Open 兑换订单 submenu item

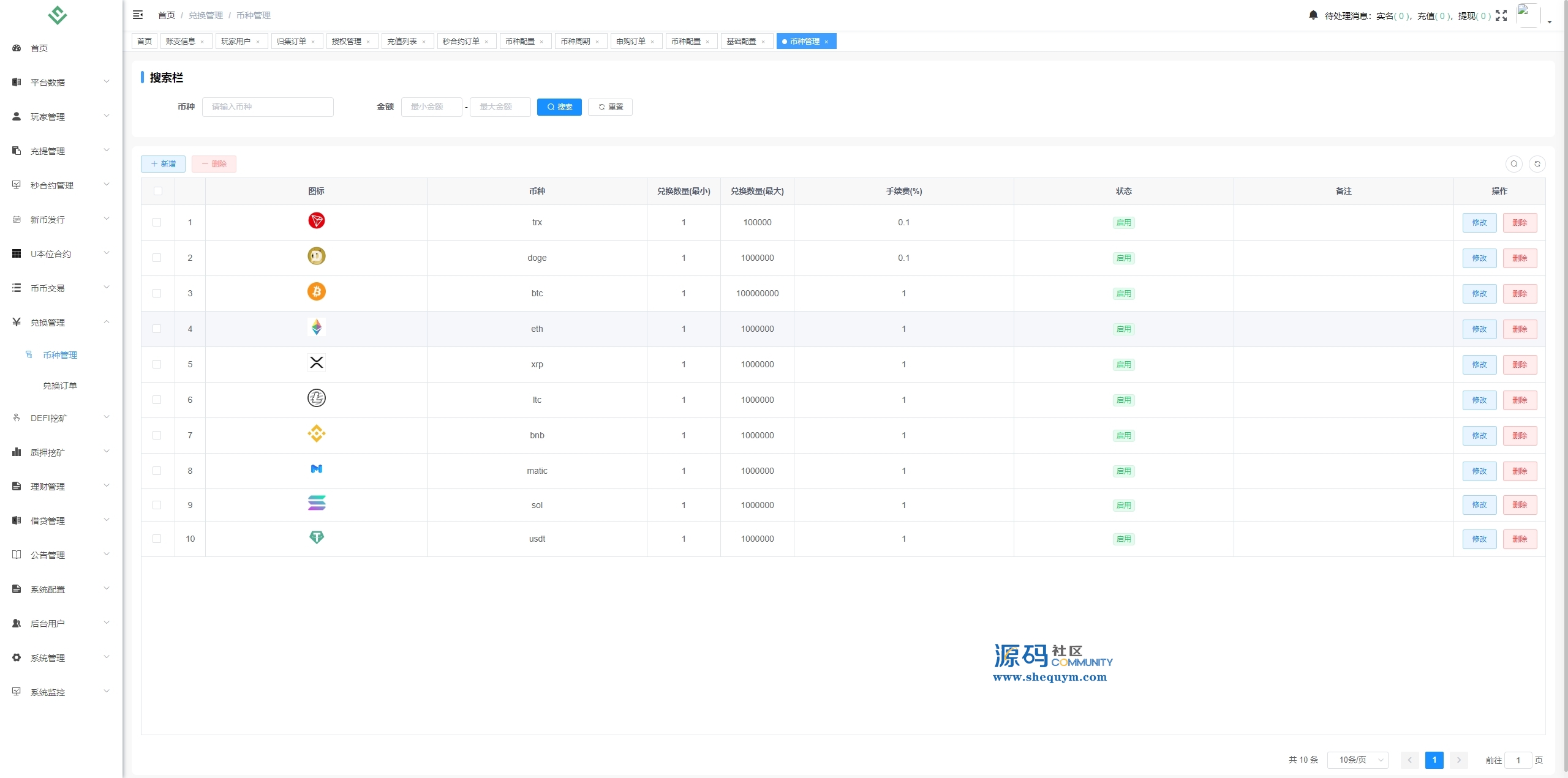pos(60,386)
